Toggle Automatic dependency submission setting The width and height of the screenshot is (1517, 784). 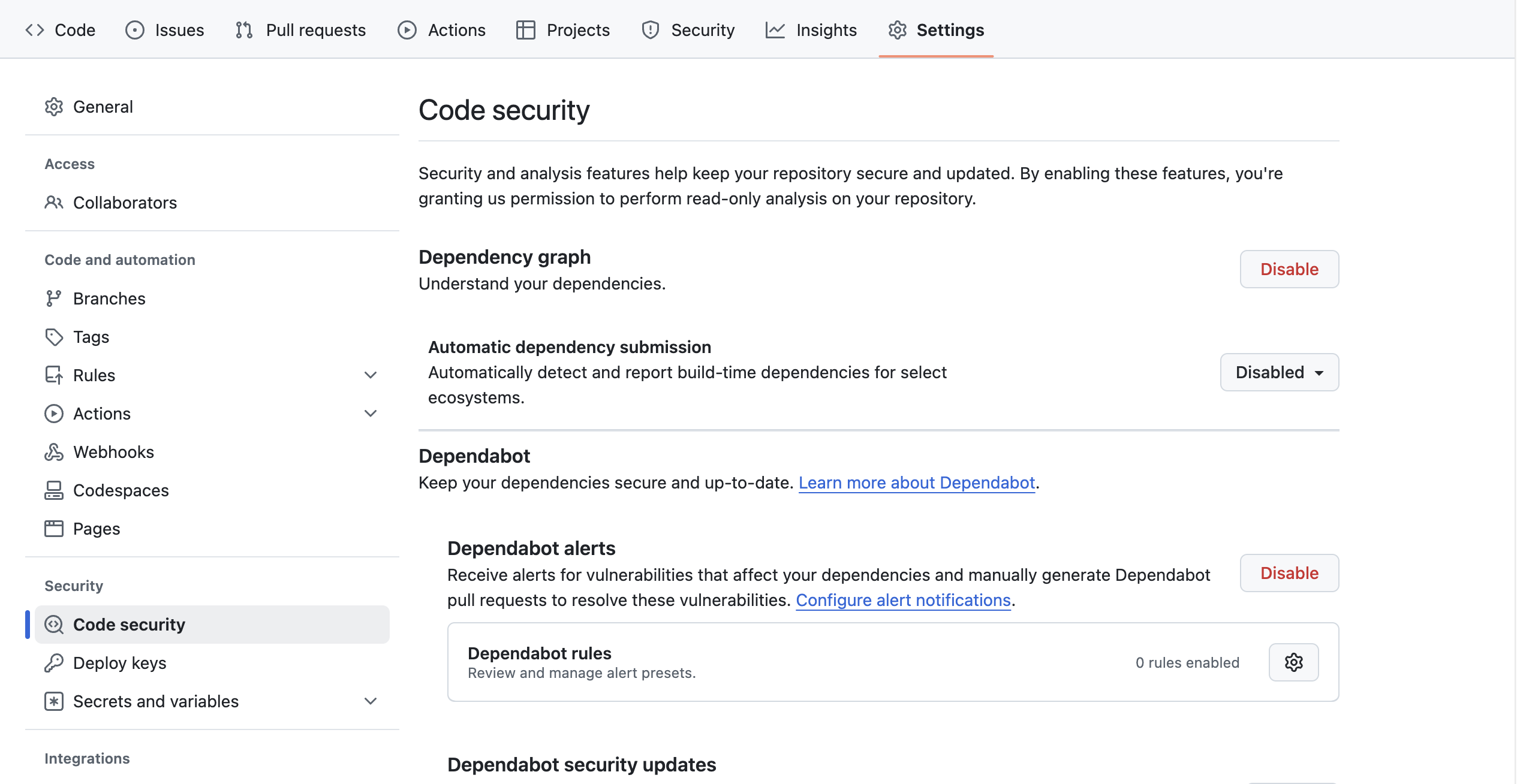pyautogui.click(x=1280, y=372)
